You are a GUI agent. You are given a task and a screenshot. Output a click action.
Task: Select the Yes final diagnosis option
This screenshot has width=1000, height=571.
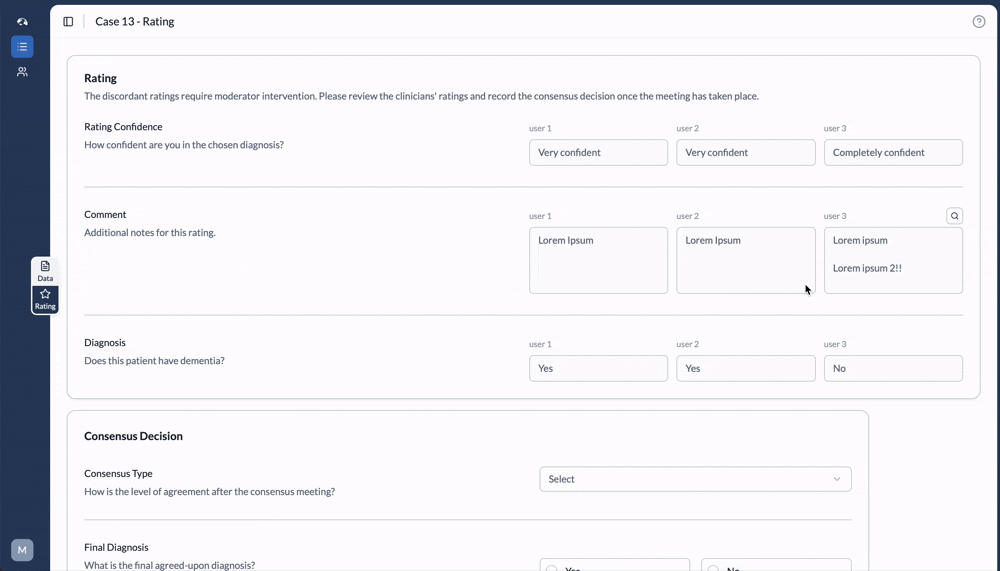tap(615, 565)
